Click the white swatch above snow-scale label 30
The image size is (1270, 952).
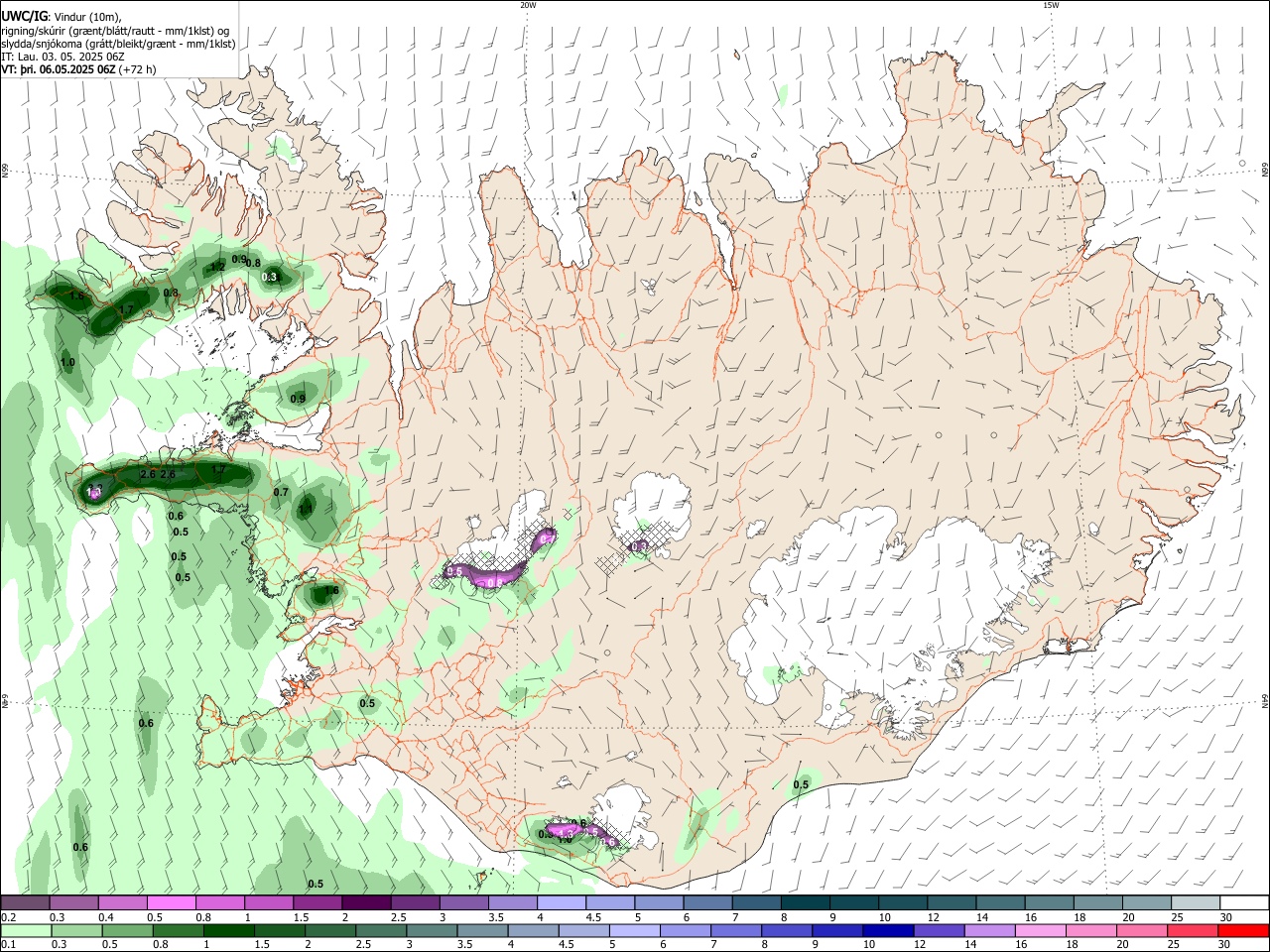click(x=1243, y=903)
